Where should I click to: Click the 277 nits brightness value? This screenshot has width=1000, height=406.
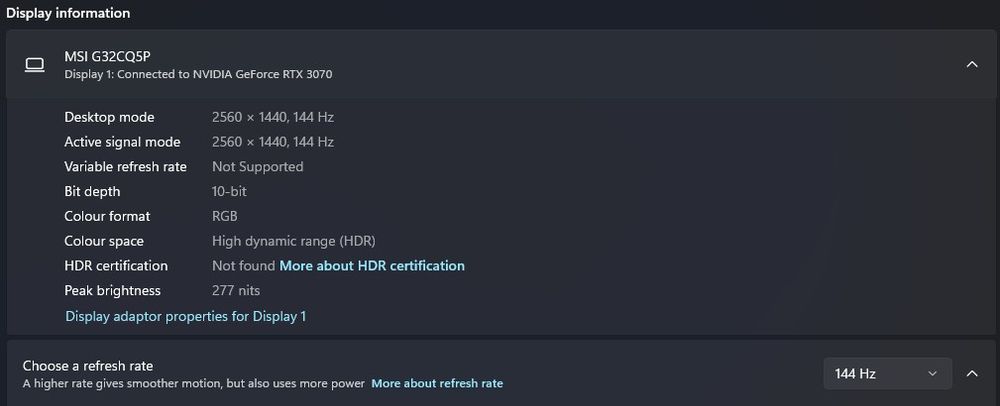pos(236,291)
